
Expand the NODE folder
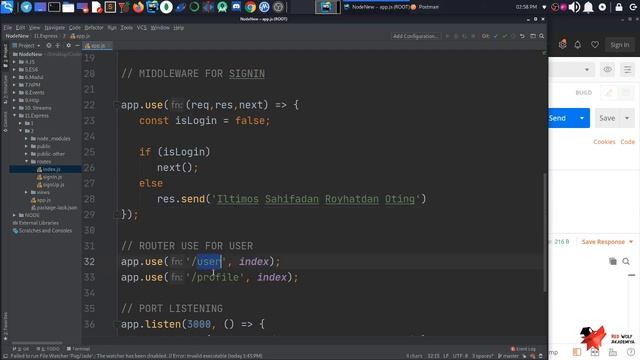click(x=15, y=215)
